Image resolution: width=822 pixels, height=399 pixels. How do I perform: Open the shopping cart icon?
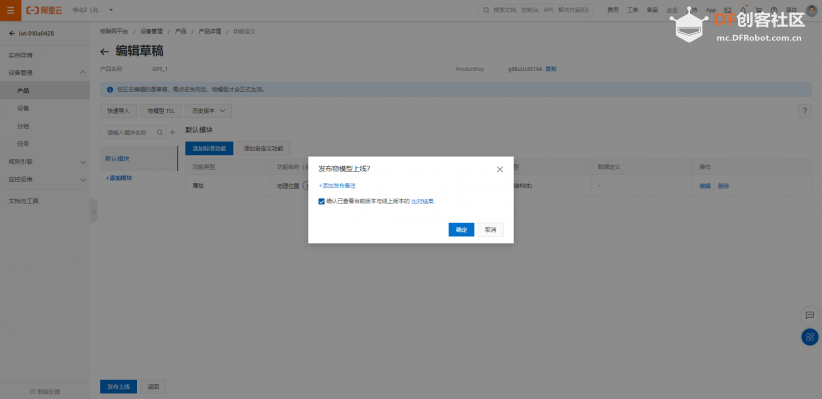(x=759, y=10)
